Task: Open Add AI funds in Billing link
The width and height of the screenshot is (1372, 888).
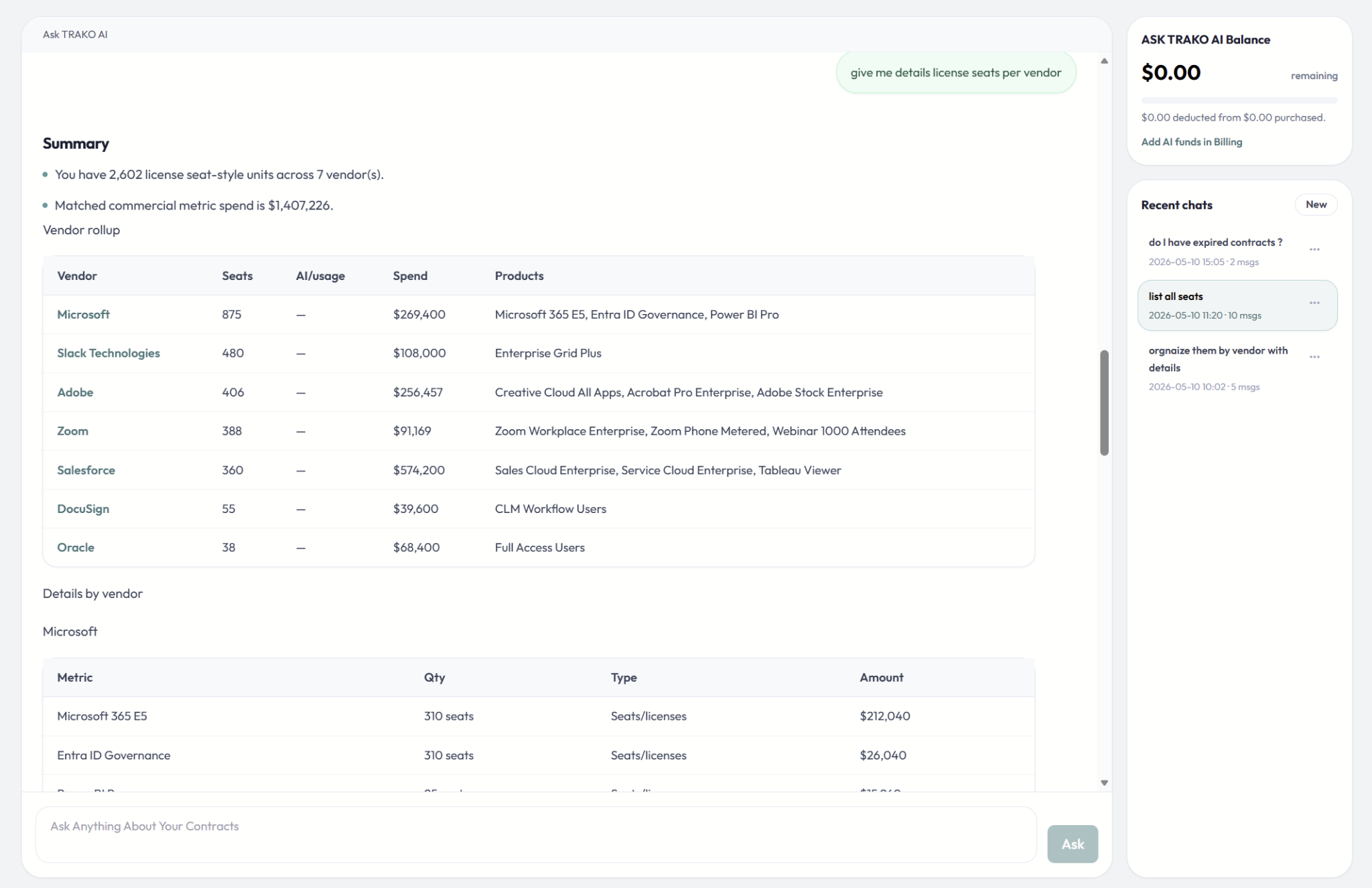Action: click(1191, 142)
